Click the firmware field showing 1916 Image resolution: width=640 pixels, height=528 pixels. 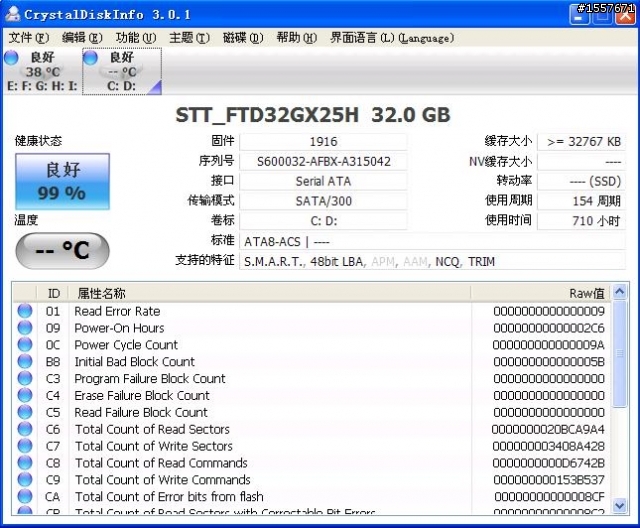323,142
